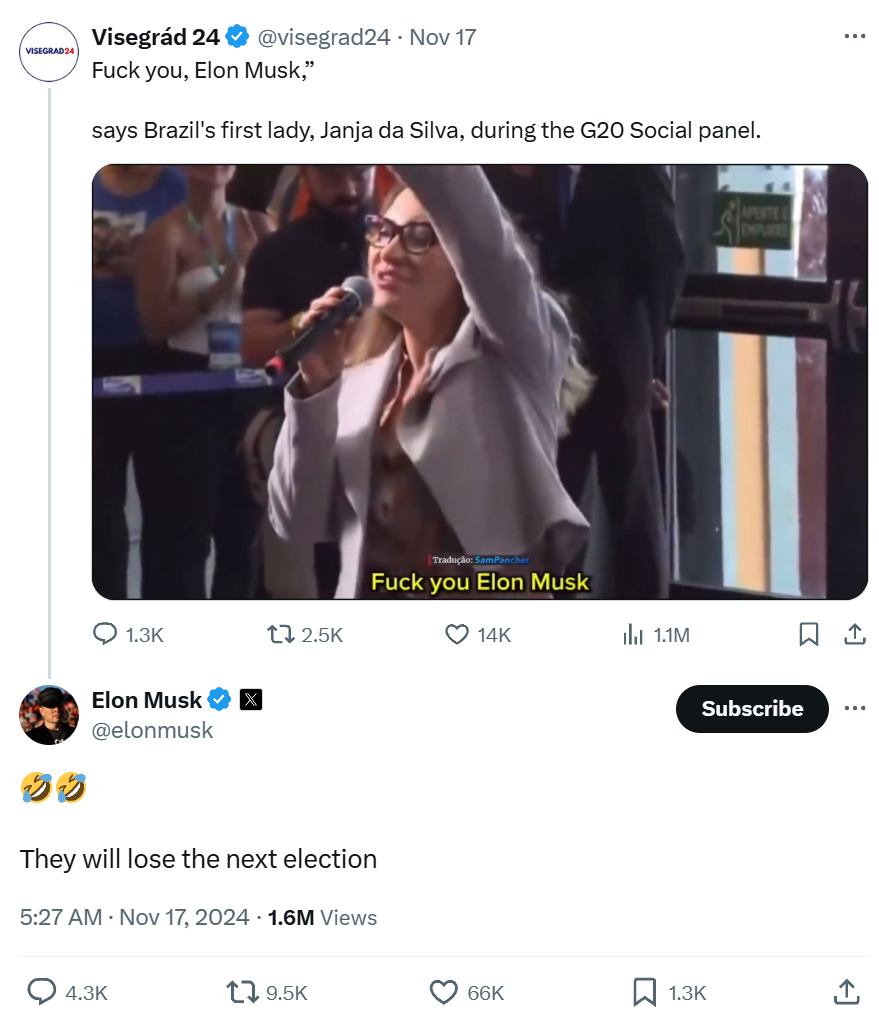Share Elon Musk's post
The width and height of the screenshot is (879, 1023).
coord(846,992)
